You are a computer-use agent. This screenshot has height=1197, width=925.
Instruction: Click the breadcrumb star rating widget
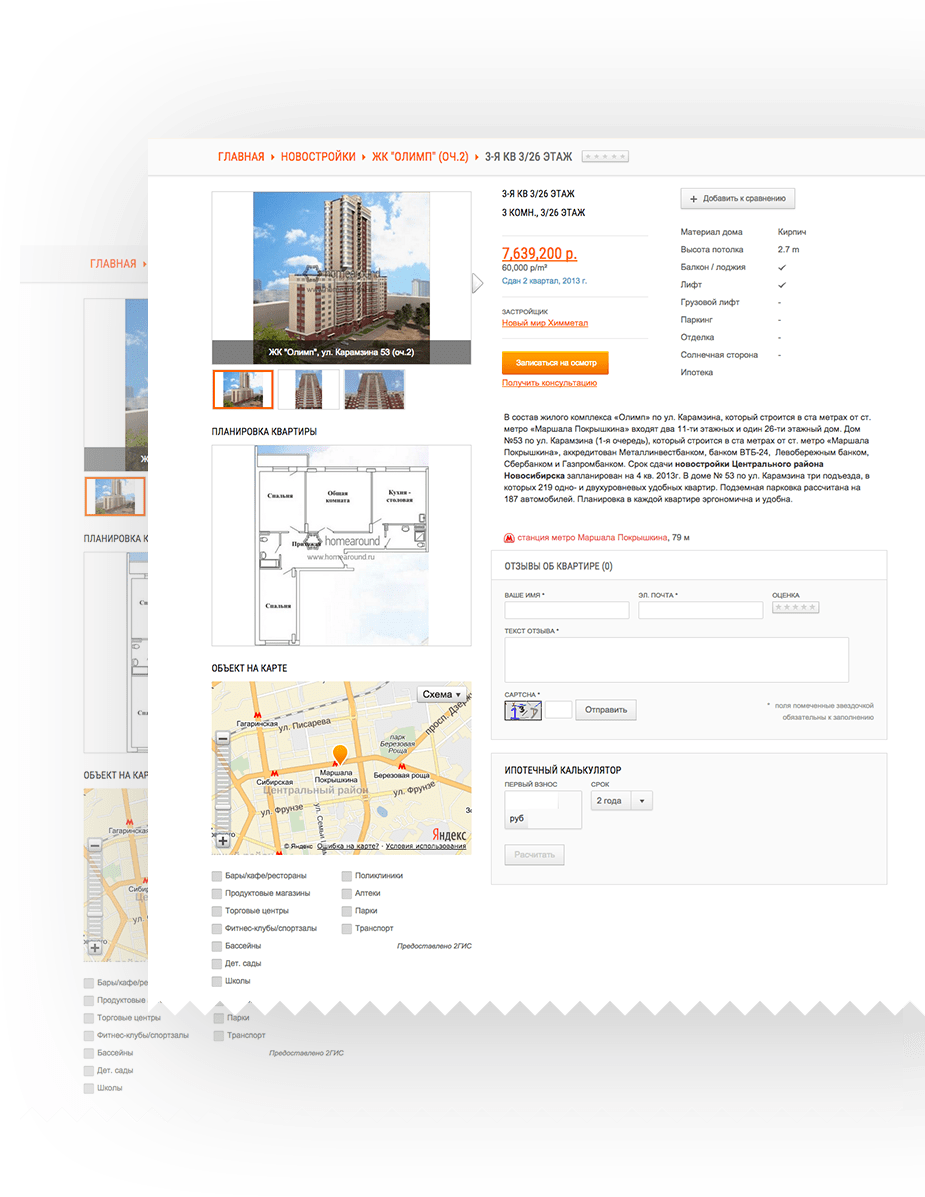[x=606, y=157]
